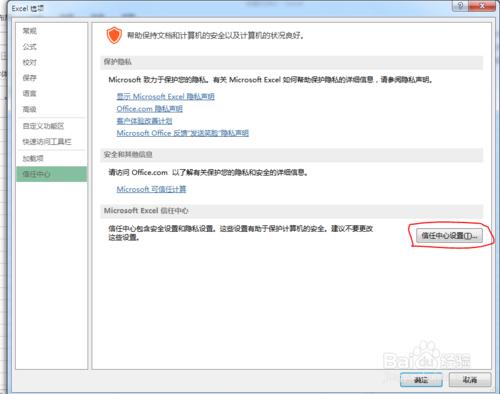The height and width of the screenshot is (394, 500).
Task: Select the highlighted 信任中心 category
Action: (x=52, y=174)
